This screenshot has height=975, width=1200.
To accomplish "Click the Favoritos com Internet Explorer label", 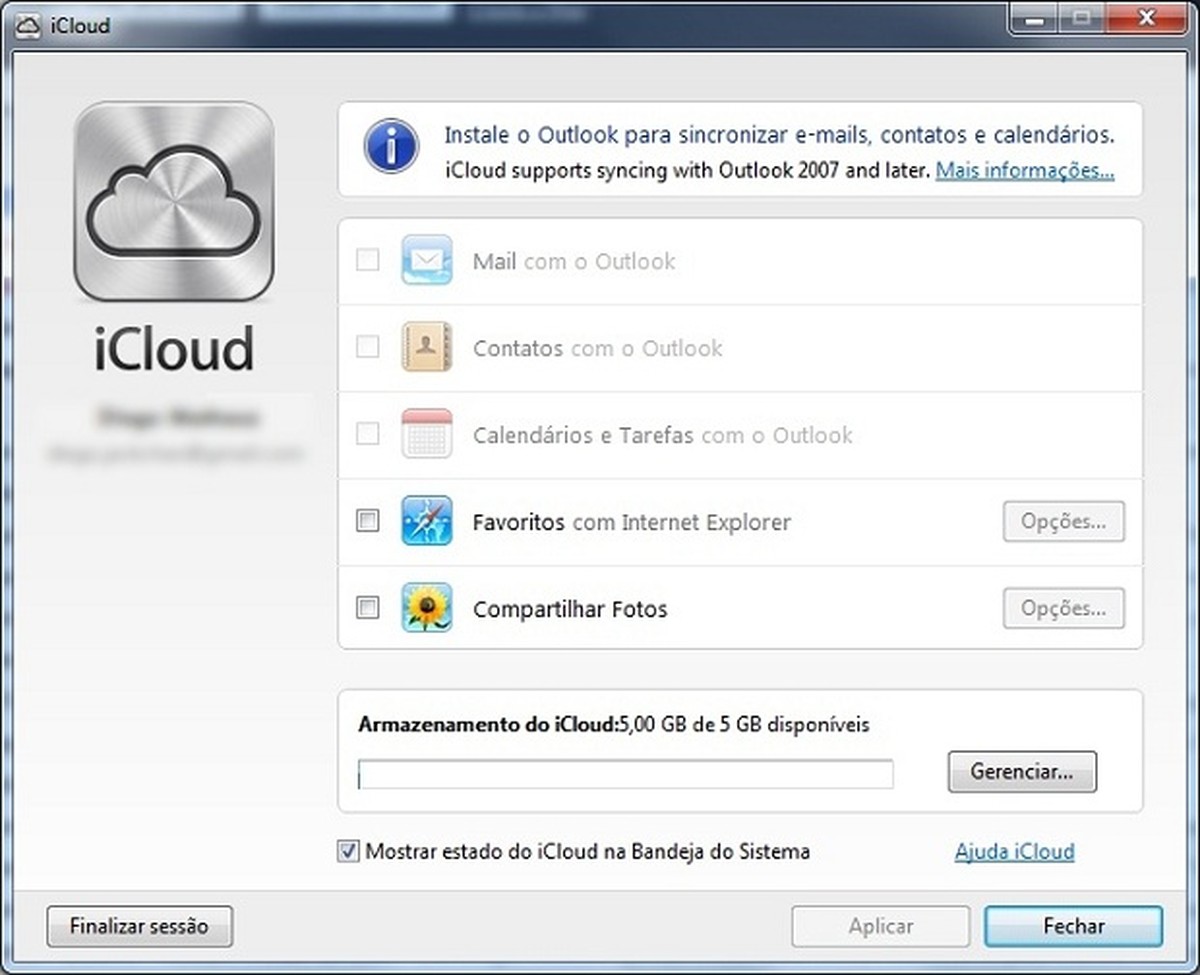I will 632,522.
